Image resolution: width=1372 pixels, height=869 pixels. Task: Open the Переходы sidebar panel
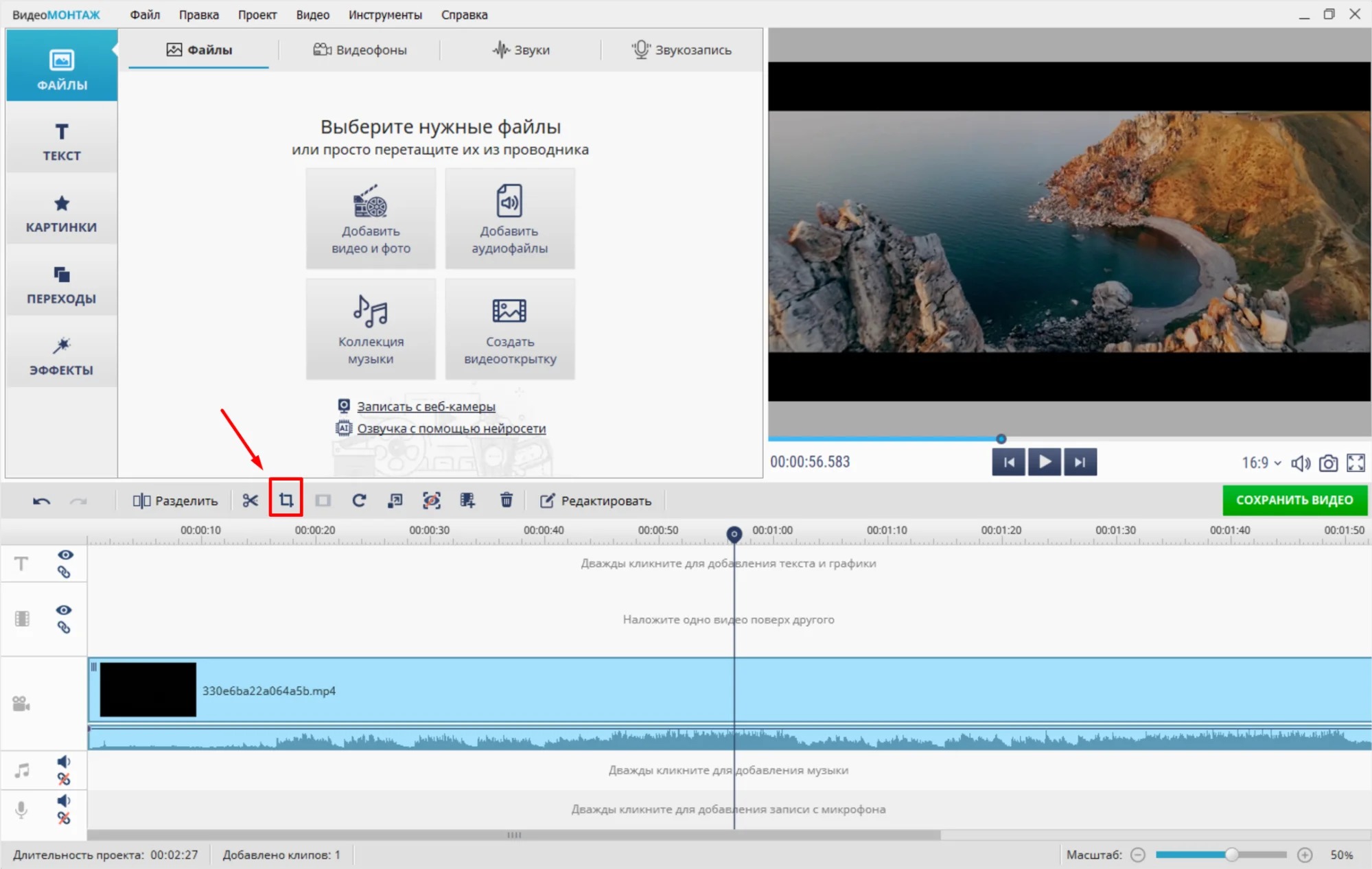(62, 283)
